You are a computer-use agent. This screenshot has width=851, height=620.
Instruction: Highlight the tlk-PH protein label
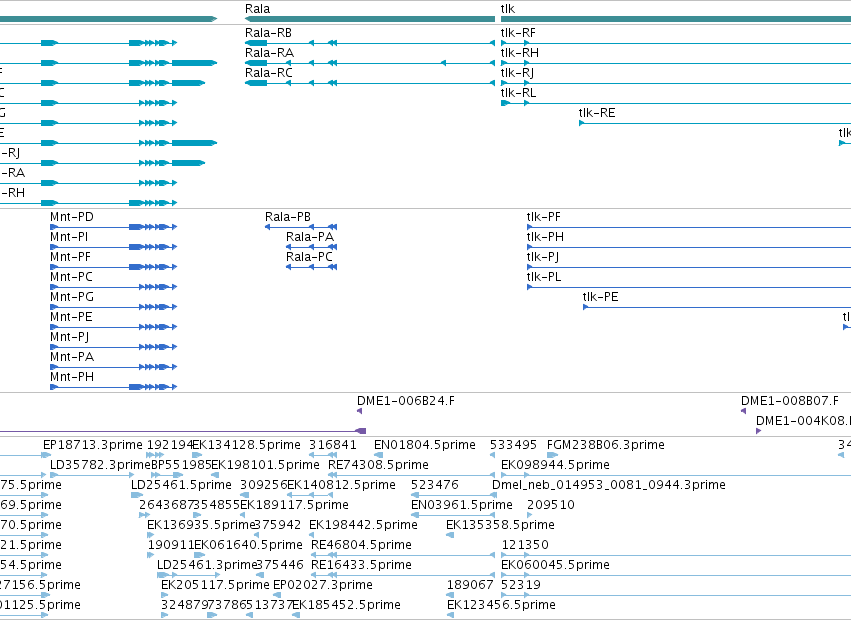(545, 237)
